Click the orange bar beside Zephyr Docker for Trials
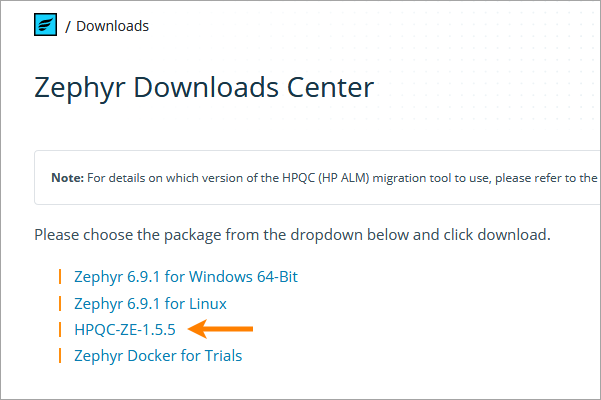The height and width of the screenshot is (400, 601). pyautogui.click(x=60, y=355)
